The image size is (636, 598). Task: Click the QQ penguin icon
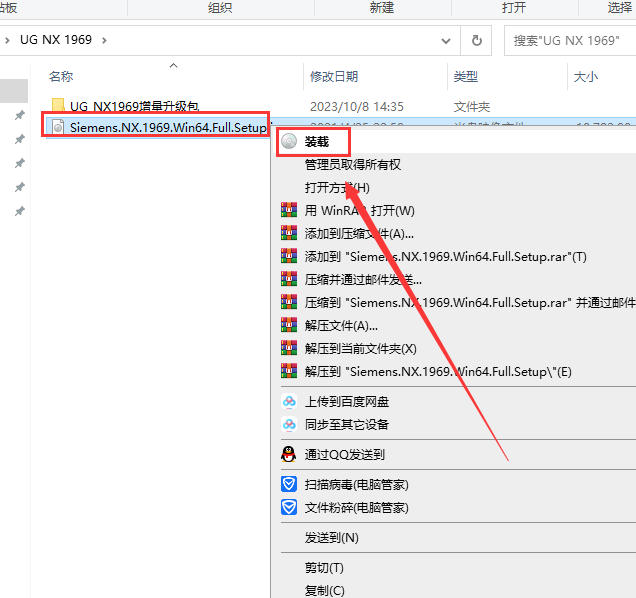point(289,454)
